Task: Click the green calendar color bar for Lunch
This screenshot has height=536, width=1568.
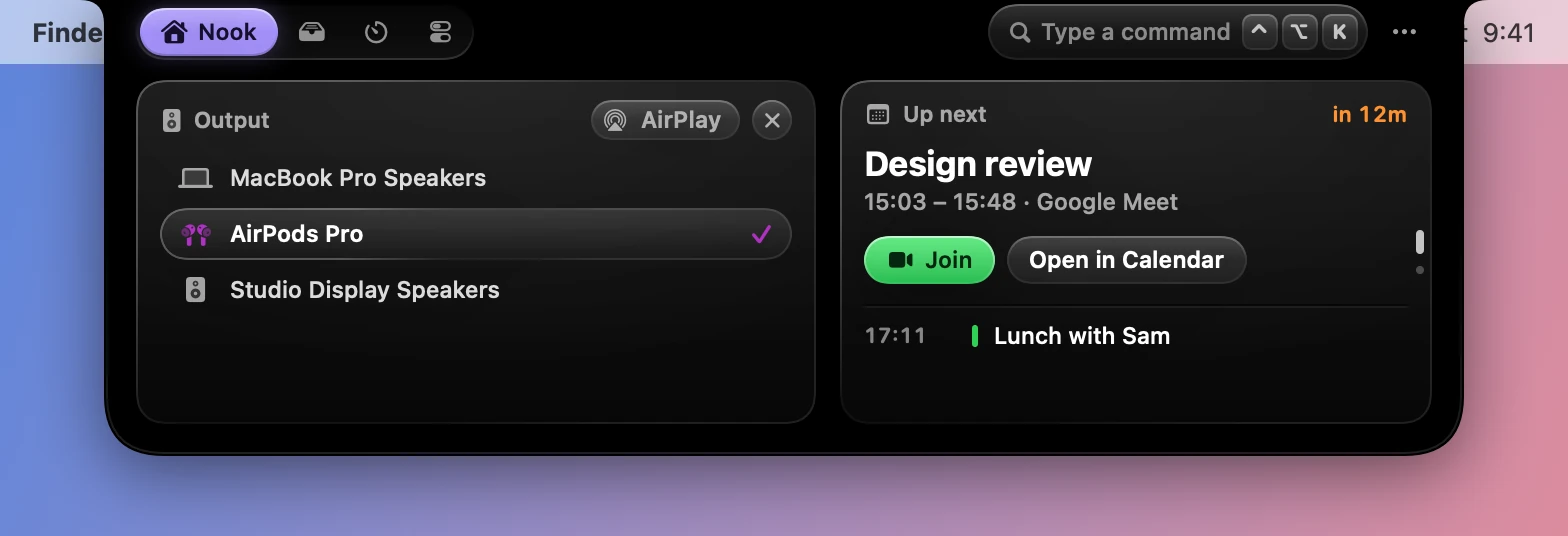Action: (x=975, y=336)
